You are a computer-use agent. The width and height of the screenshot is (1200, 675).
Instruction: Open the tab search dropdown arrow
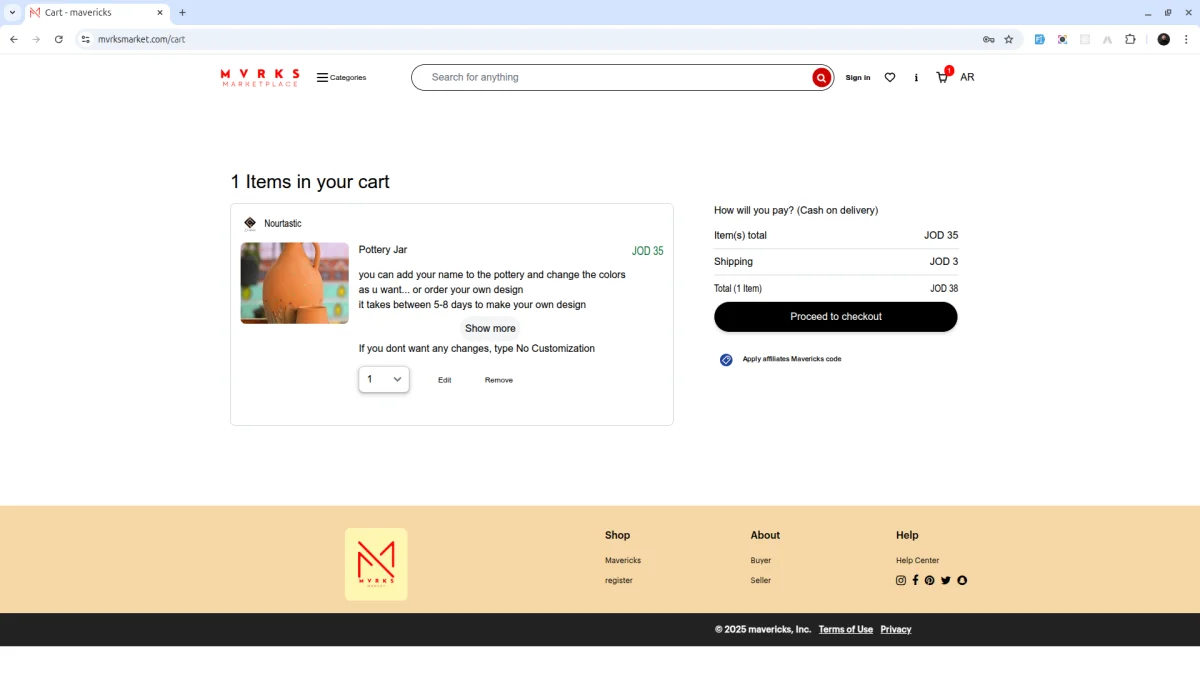[12, 13]
